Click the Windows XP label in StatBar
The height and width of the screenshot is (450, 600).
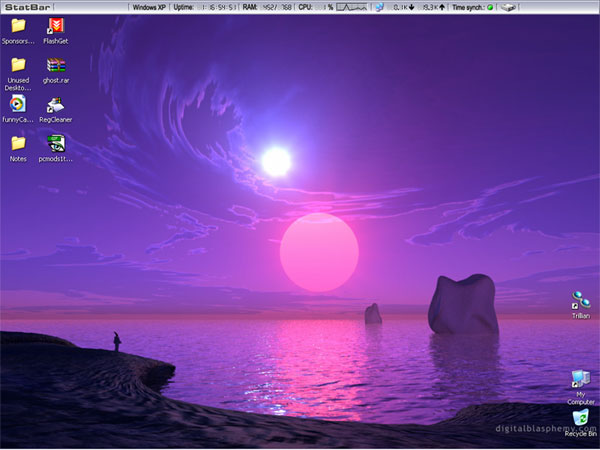coord(150,7)
